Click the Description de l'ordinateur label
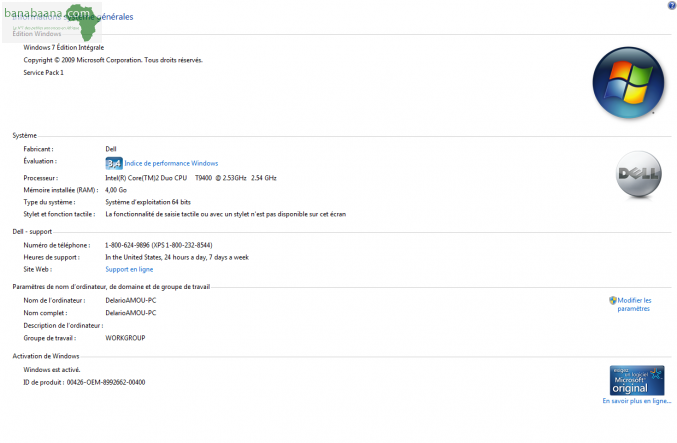677x443 pixels. pos(63,326)
